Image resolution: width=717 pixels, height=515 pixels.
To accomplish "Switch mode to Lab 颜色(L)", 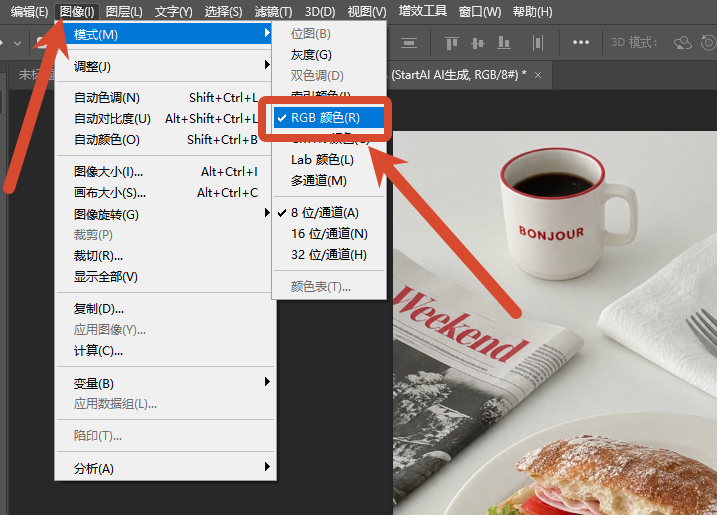I will tap(329, 160).
